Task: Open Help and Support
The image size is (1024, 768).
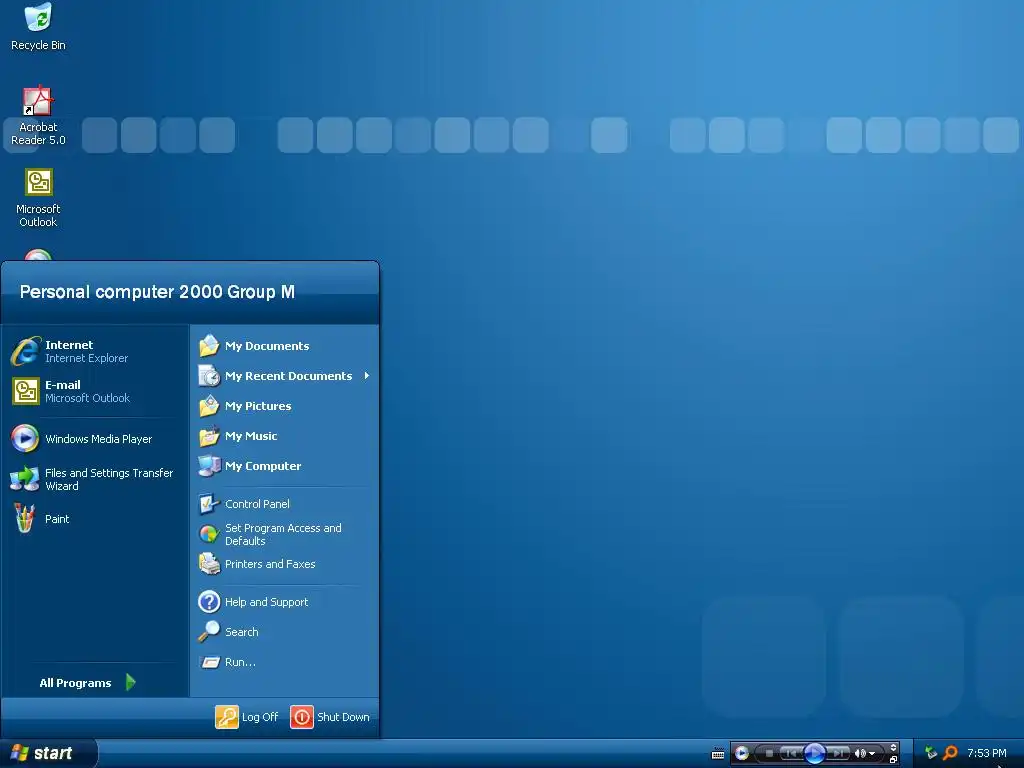Action: (x=284, y=602)
